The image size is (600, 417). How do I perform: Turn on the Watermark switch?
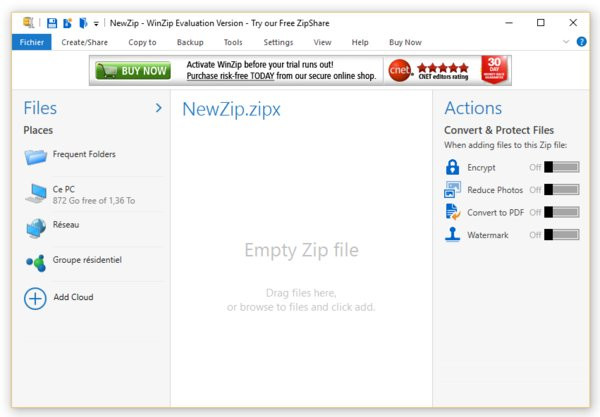561,235
